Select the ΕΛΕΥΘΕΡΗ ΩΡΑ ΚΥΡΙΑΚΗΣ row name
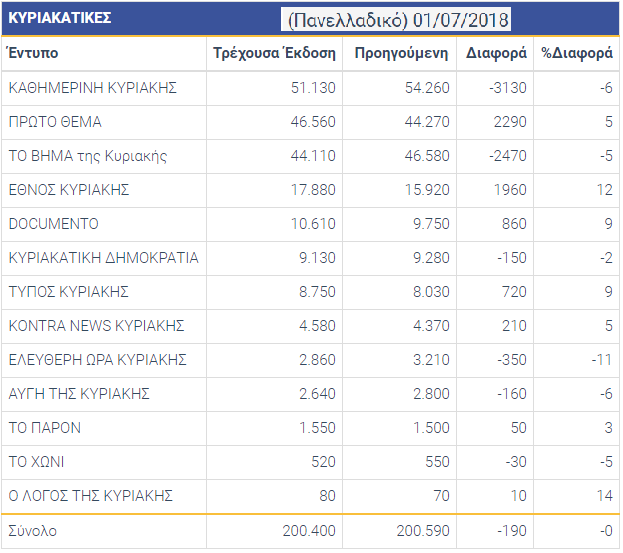Image resolution: width=623 pixels, height=553 pixels. 97,360
